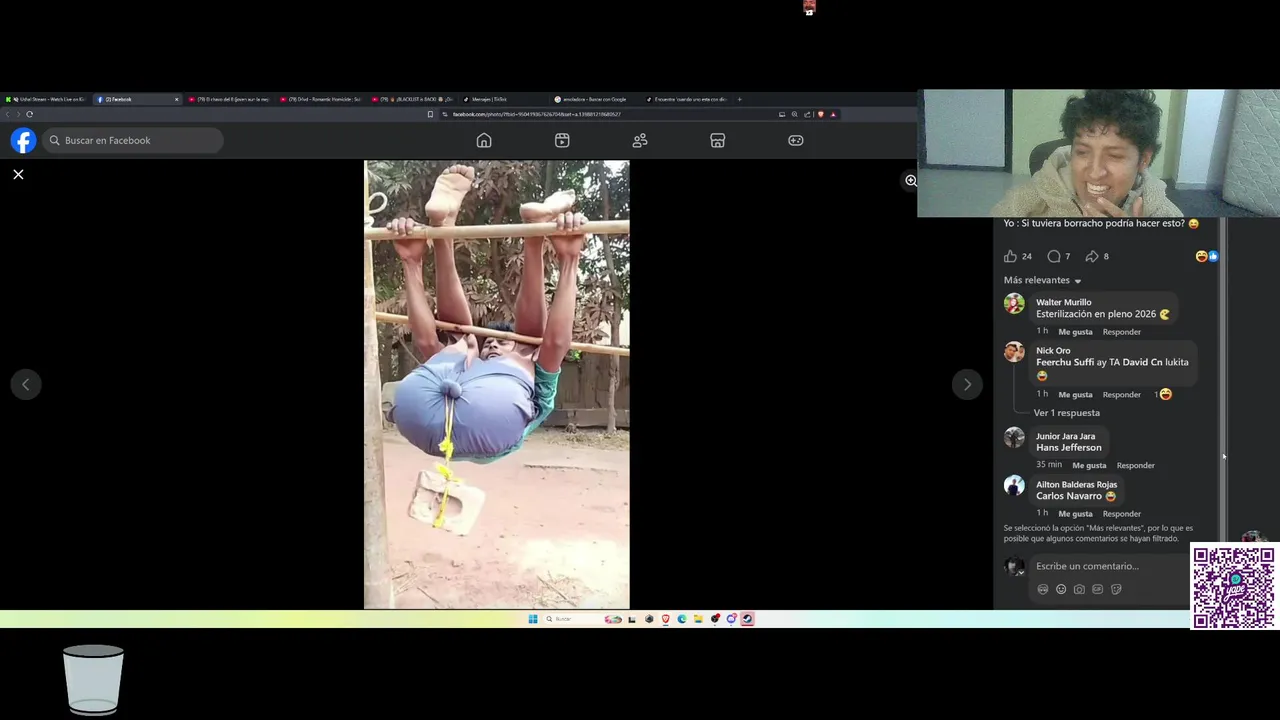Open tagged Feerchu Suffi profile
Screen dimensions: 1280x720
(x=1065, y=362)
